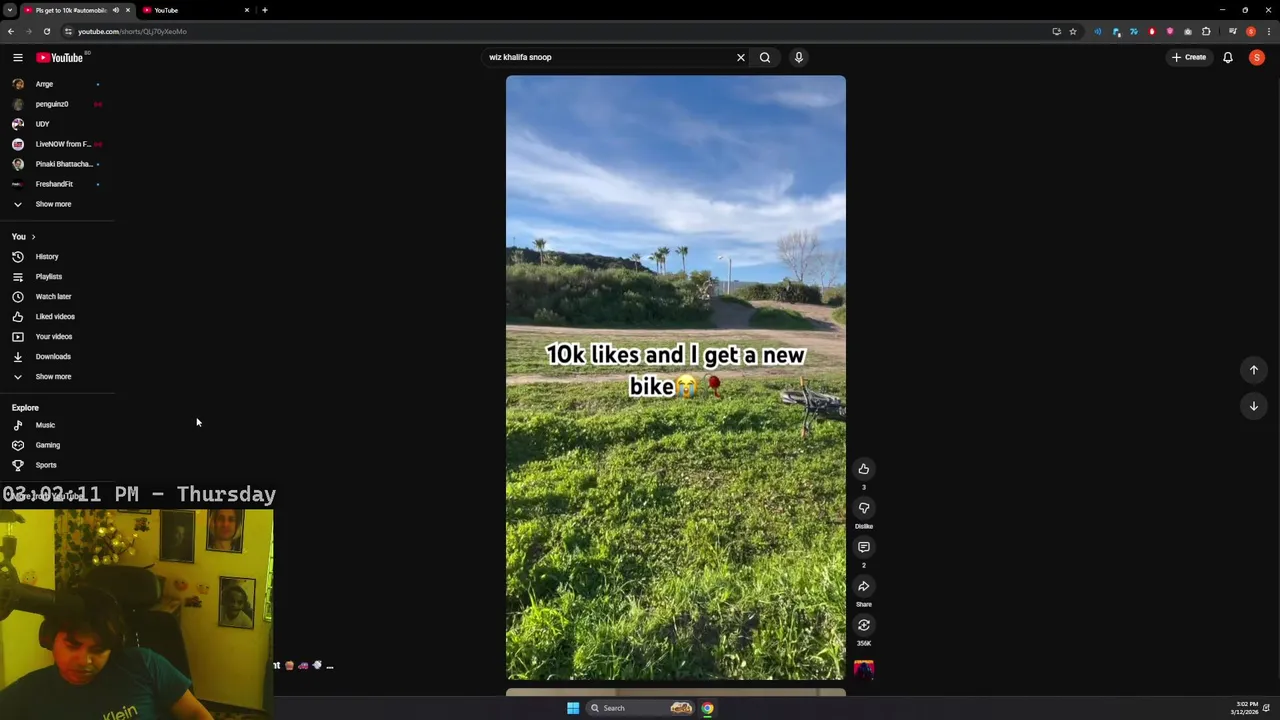Viewport: 1280px width, 720px height.
Task: Open Chrome three-dot menu
Action: (1269, 31)
